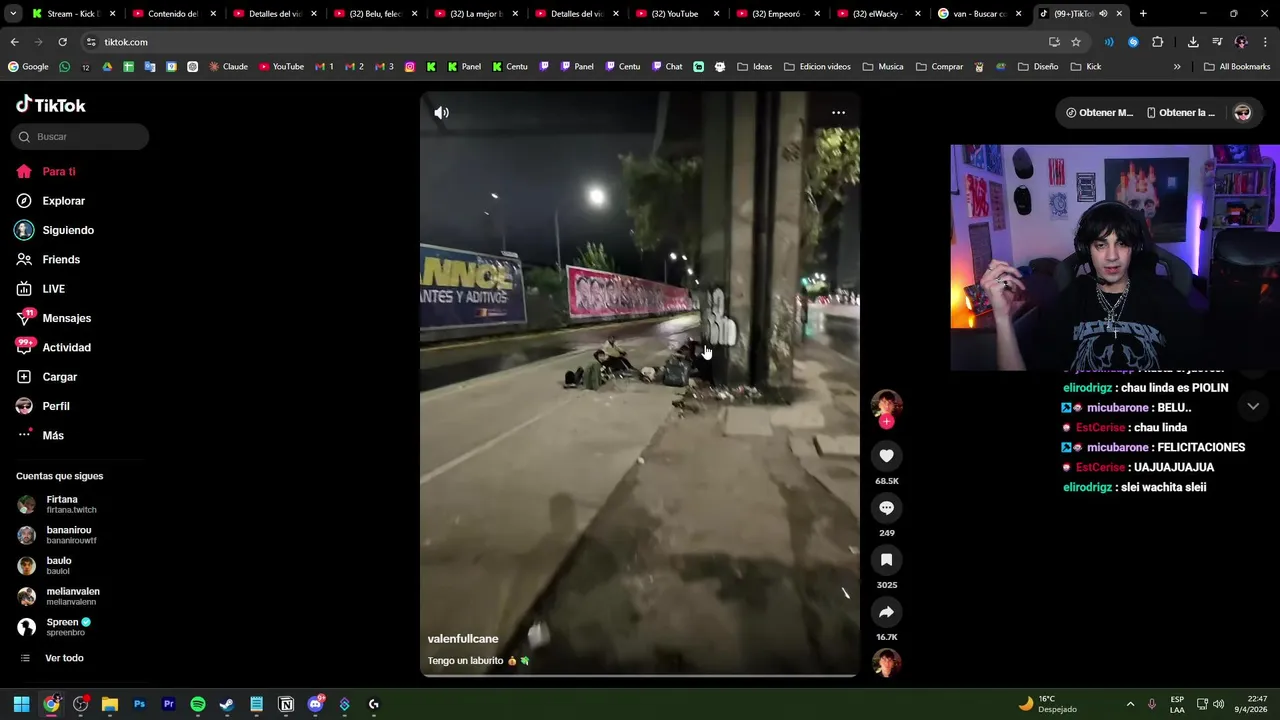This screenshot has width=1280, height=720.
Task: Open the Claude bookmark
Action: 228,67
